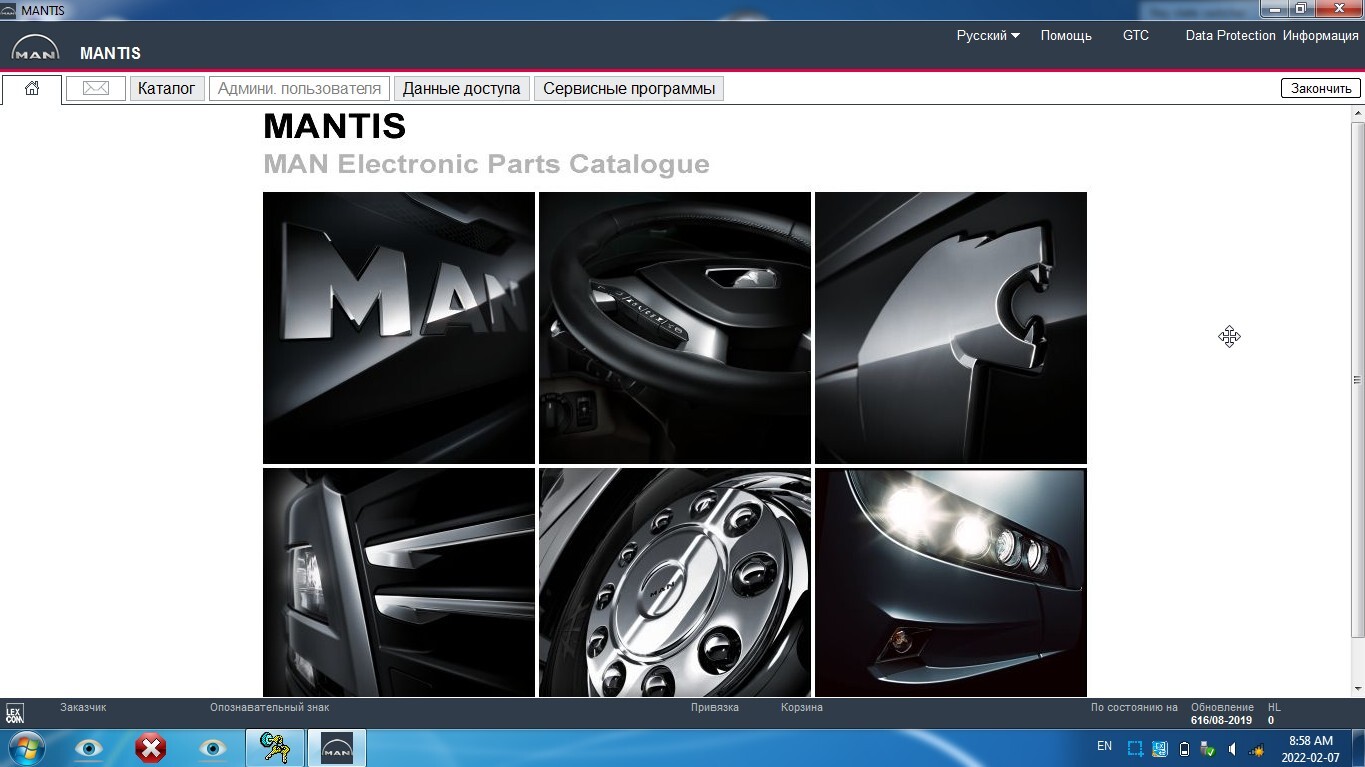1365x767 pixels.
Task: Open the Data Protection link
Action: click(1230, 35)
